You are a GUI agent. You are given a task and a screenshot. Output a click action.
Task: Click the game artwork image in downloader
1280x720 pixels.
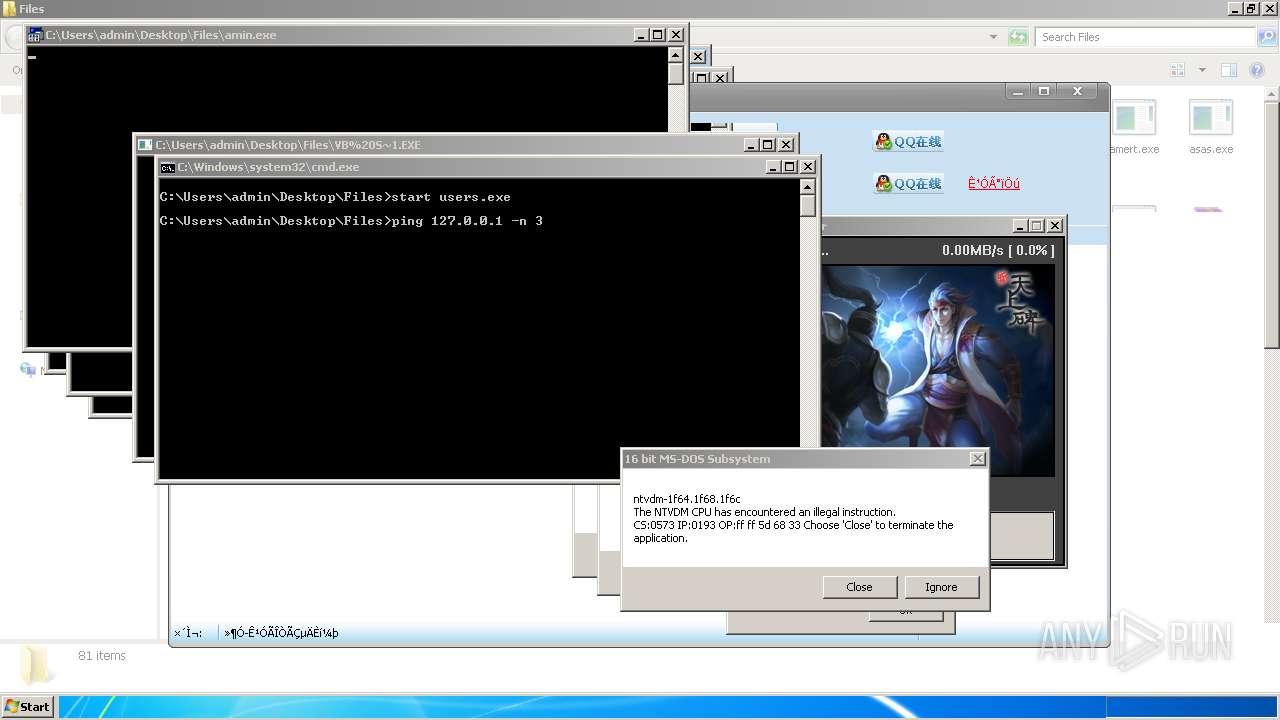point(938,371)
